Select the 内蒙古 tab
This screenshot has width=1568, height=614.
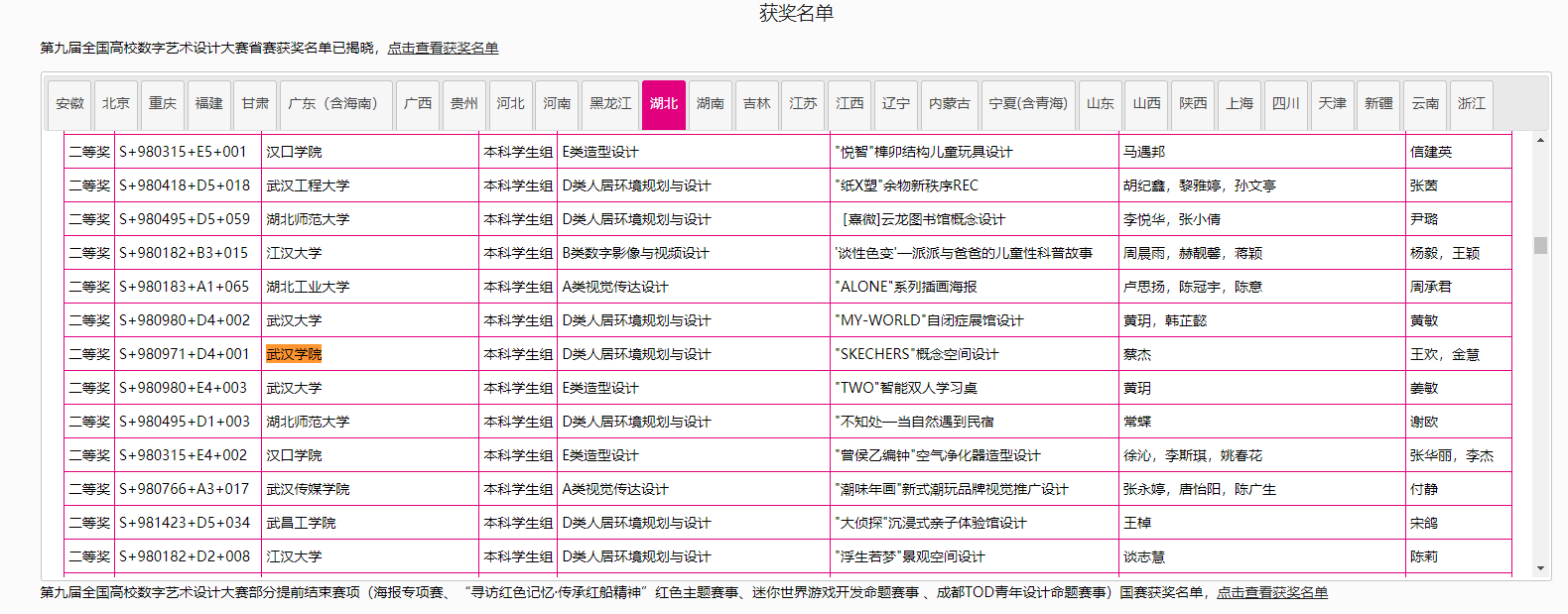pyautogui.click(x=950, y=104)
